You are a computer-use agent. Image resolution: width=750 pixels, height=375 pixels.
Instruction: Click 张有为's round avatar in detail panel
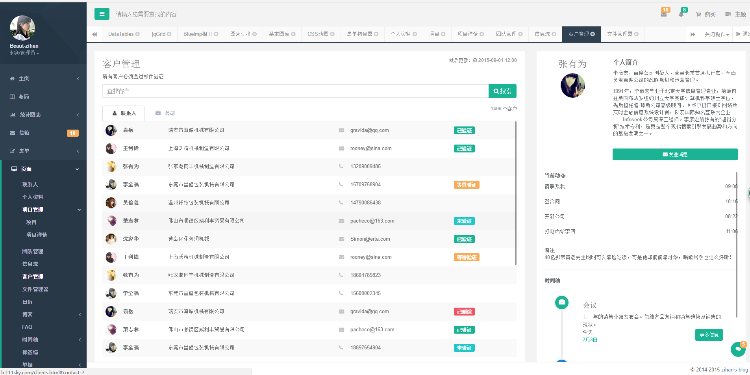pyautogui.click(x=573, y=86)
